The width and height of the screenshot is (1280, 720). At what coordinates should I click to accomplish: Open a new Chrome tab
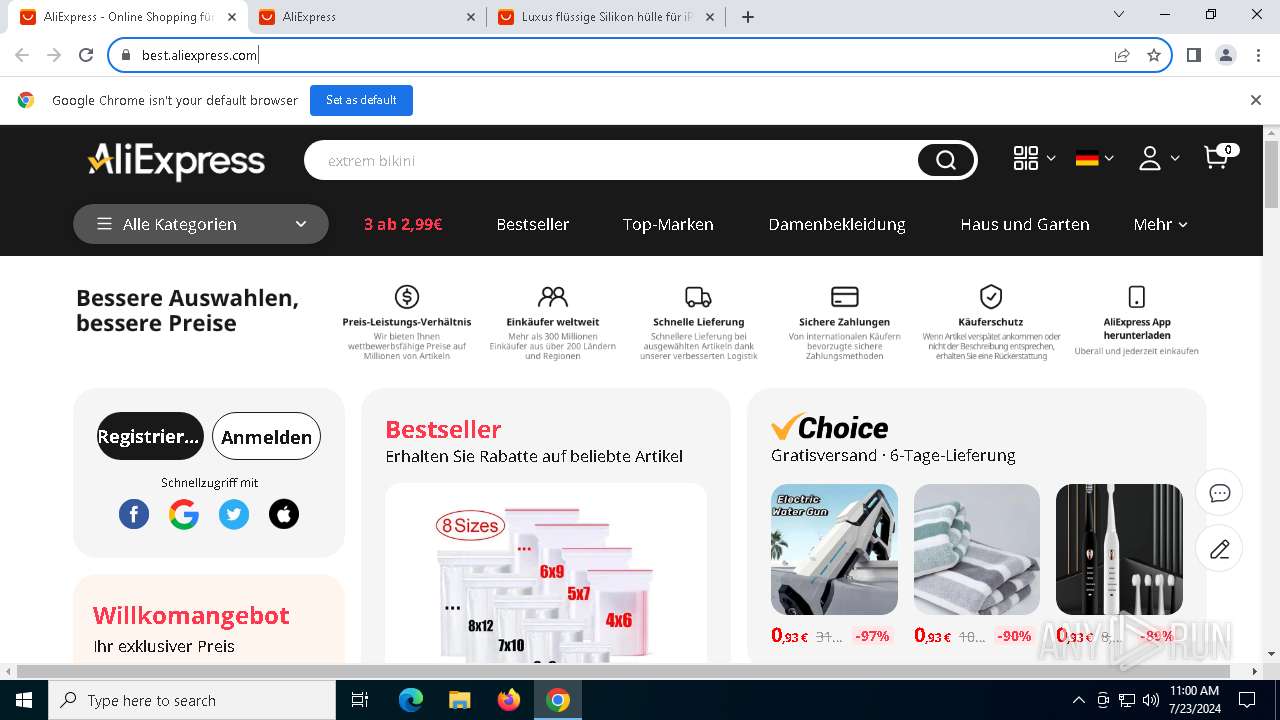pos(748,17)
